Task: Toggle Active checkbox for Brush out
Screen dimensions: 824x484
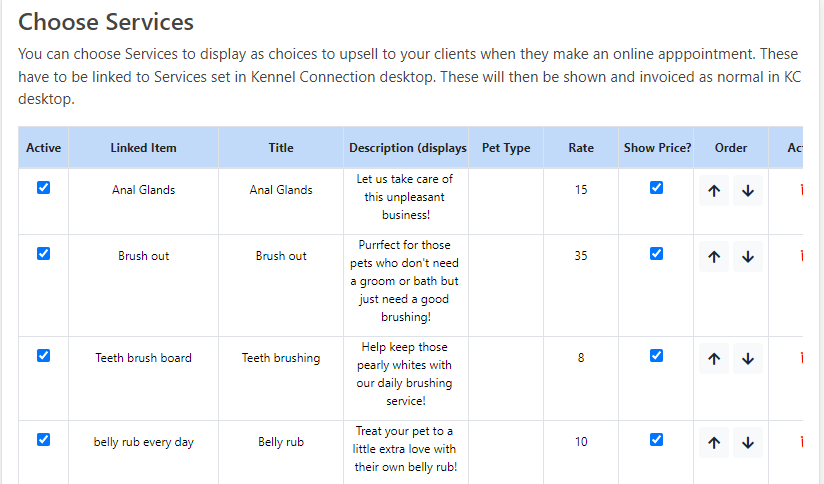Action: click(x=44, y=254)
